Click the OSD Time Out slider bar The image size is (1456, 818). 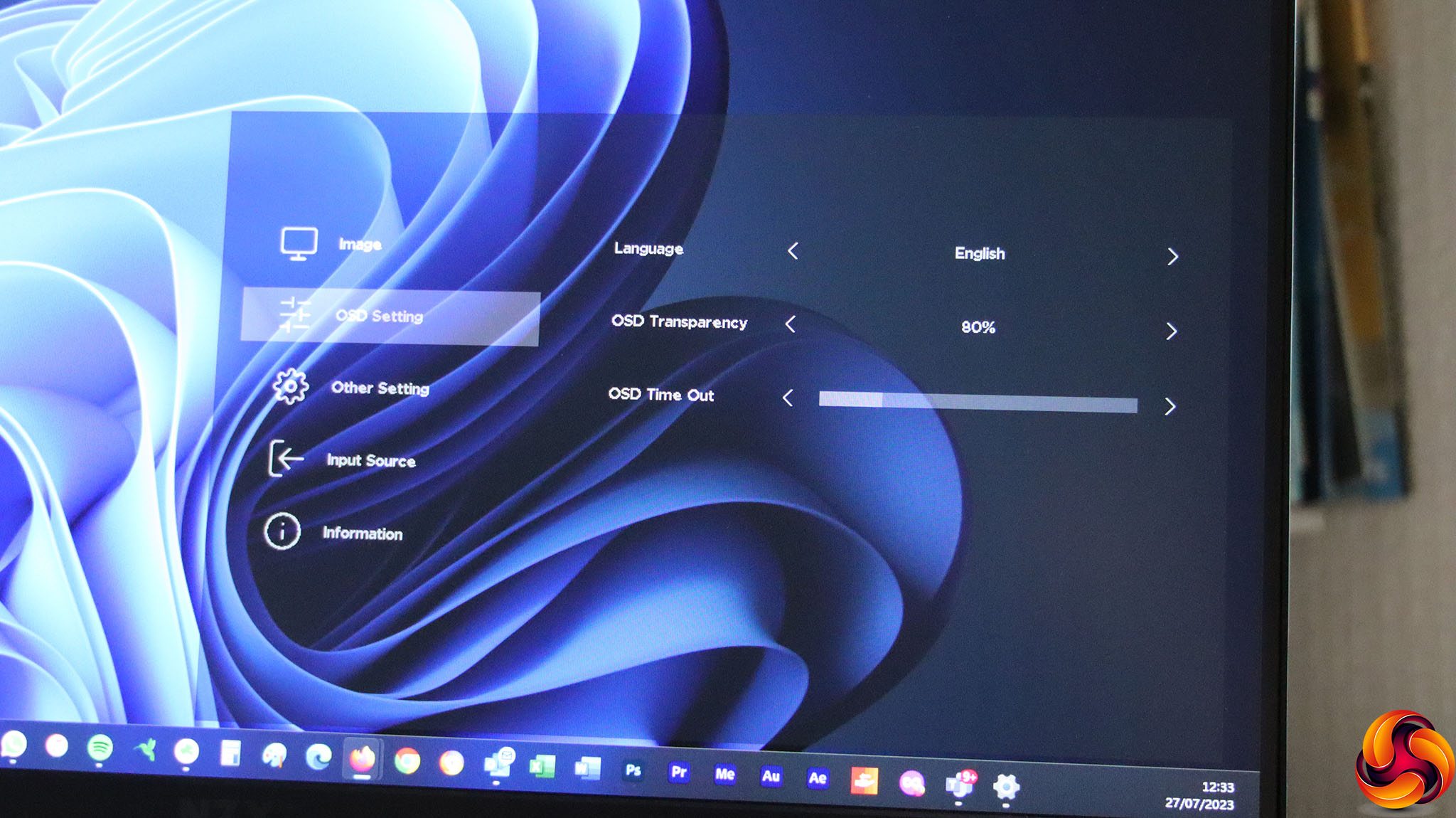pyautogui.click(x=978, y=403)
